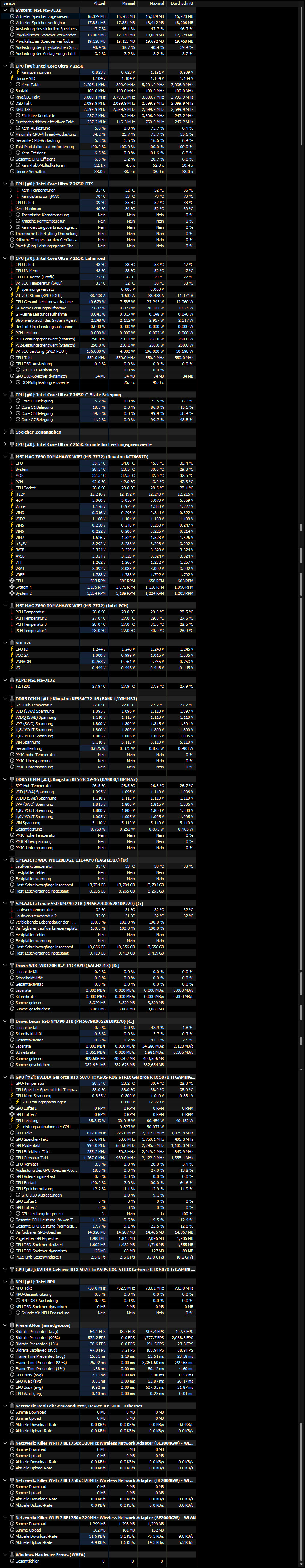Click lightning icon beside VCC SA
Screen dimensions: 305x1568
12,656
